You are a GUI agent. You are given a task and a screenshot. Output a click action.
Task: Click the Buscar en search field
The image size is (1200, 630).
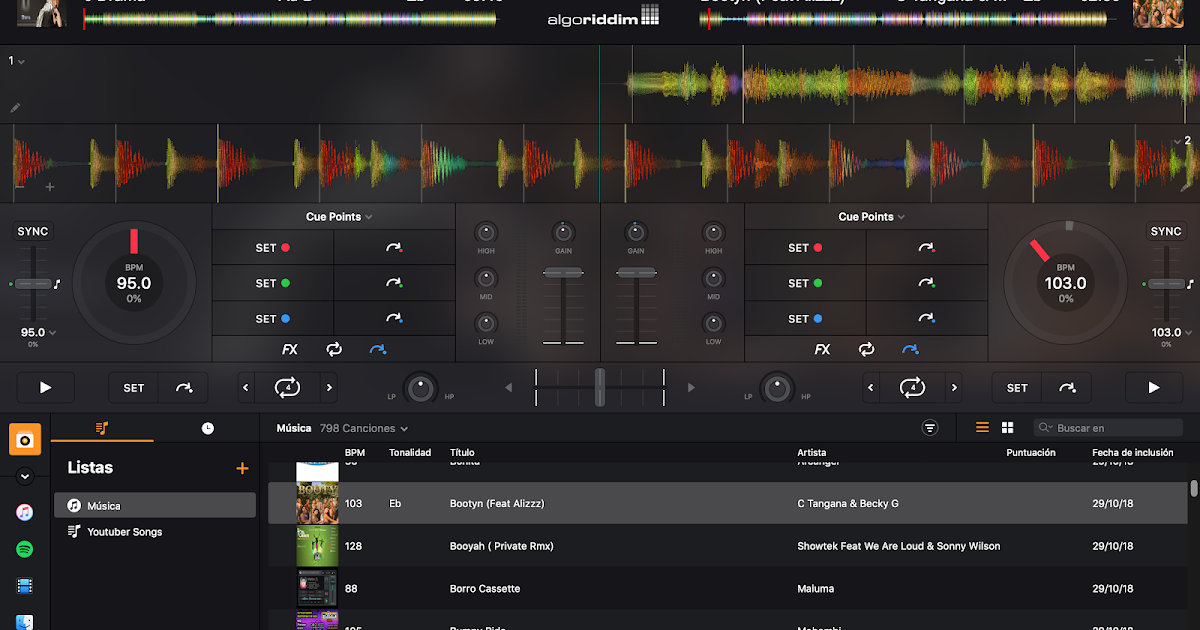coord(1108,428)
